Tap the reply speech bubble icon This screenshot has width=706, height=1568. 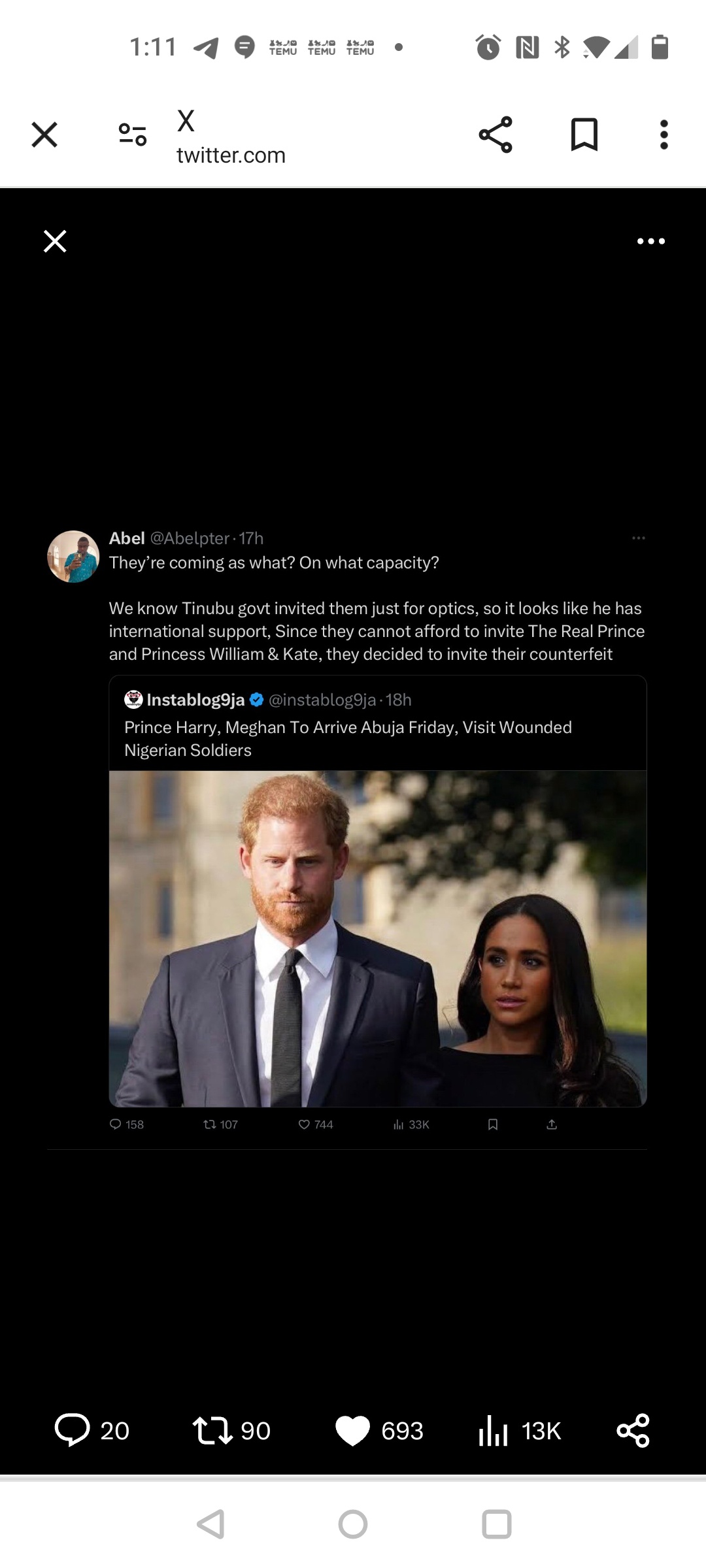point(72,1429)
